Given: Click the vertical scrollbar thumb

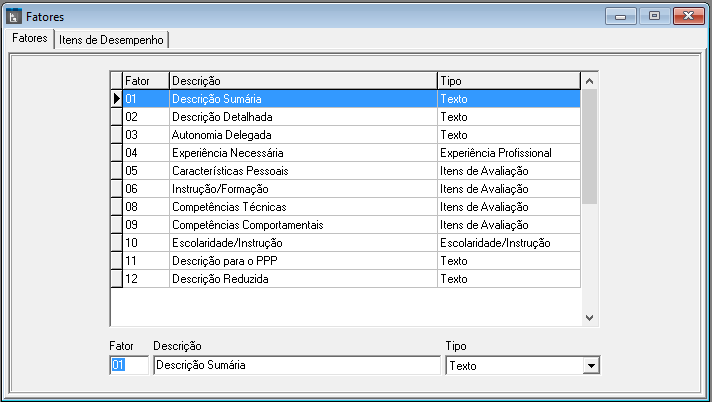Looking at the screenshot, I should [589, 147].
